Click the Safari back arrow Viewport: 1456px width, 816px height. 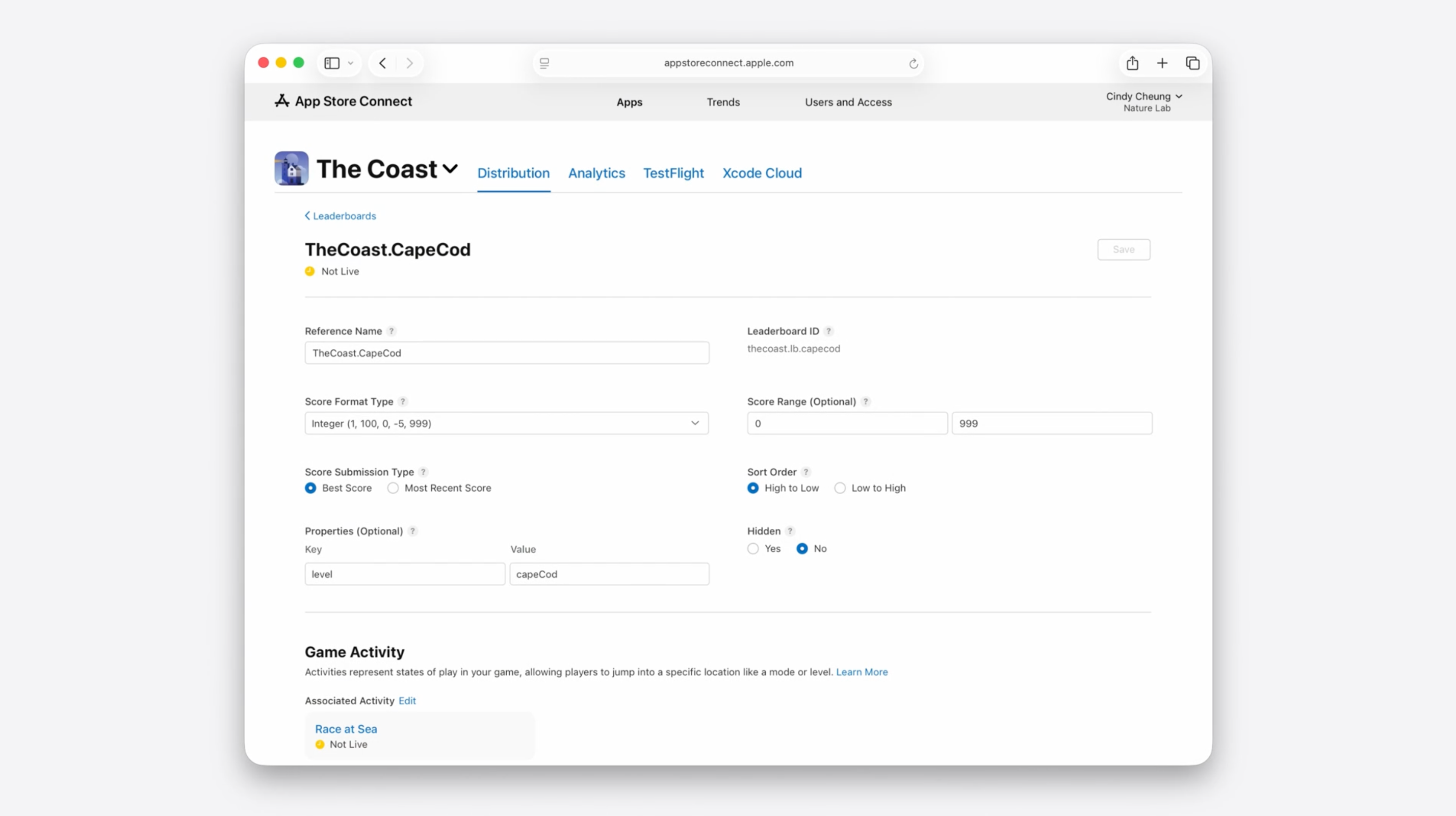(383, 63)
